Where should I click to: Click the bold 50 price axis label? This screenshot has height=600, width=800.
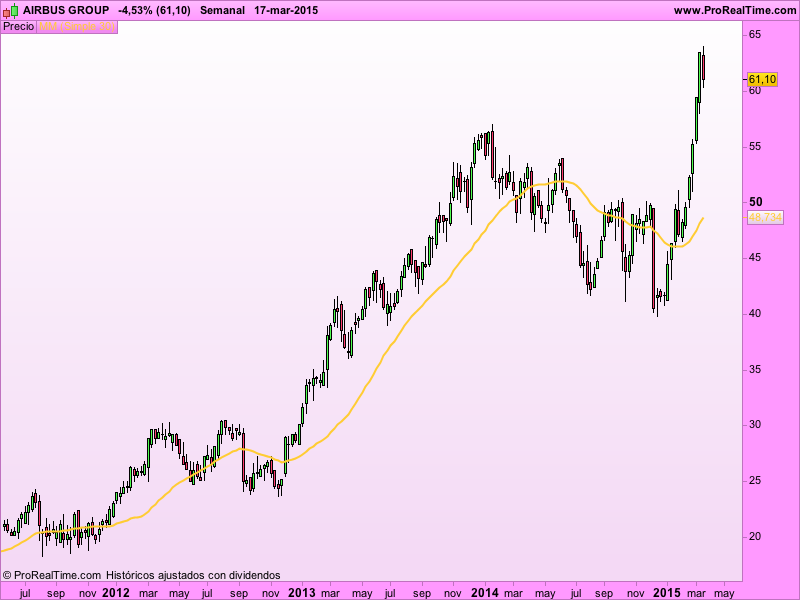coord(756,202)
